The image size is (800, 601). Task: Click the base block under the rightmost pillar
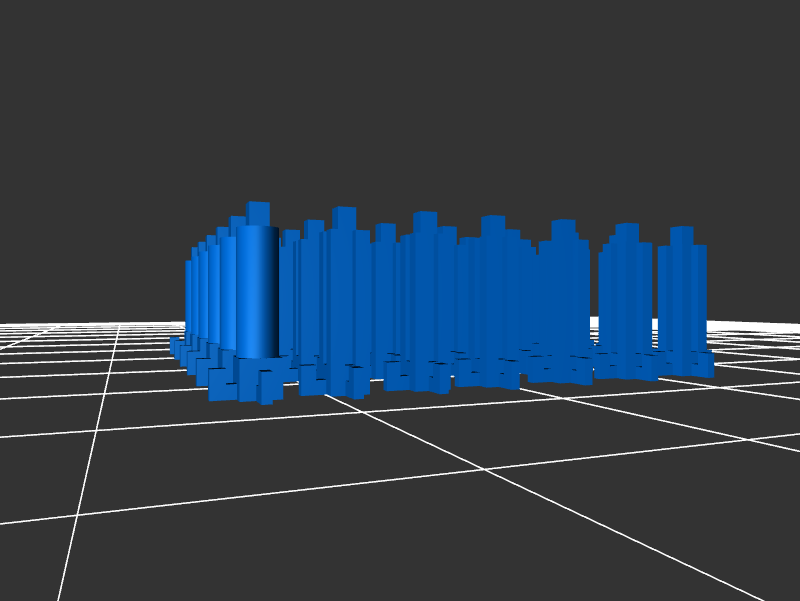point(690,364)
